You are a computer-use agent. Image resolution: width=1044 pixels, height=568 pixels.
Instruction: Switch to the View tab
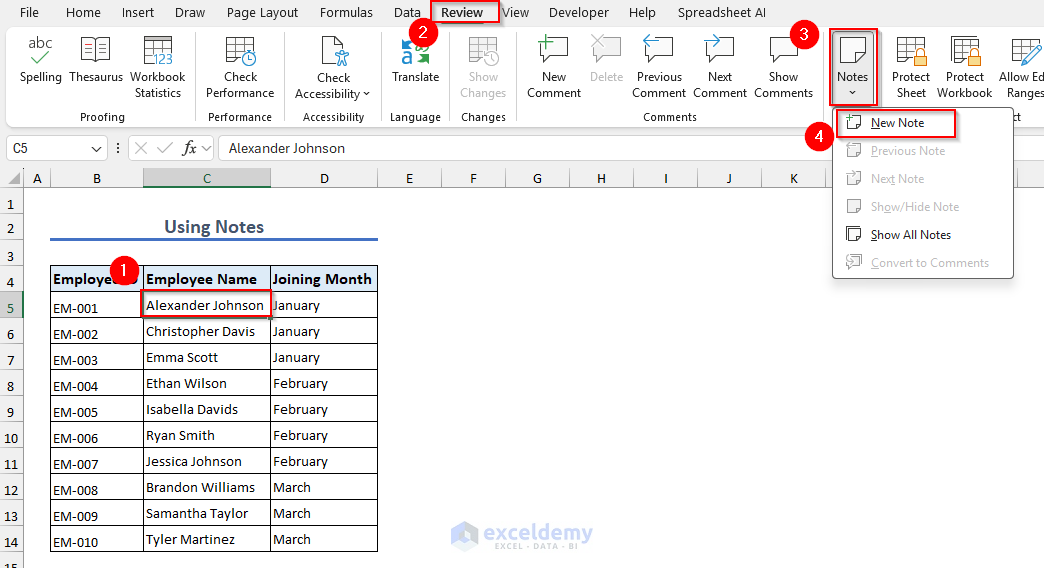[x=515, y=13]
